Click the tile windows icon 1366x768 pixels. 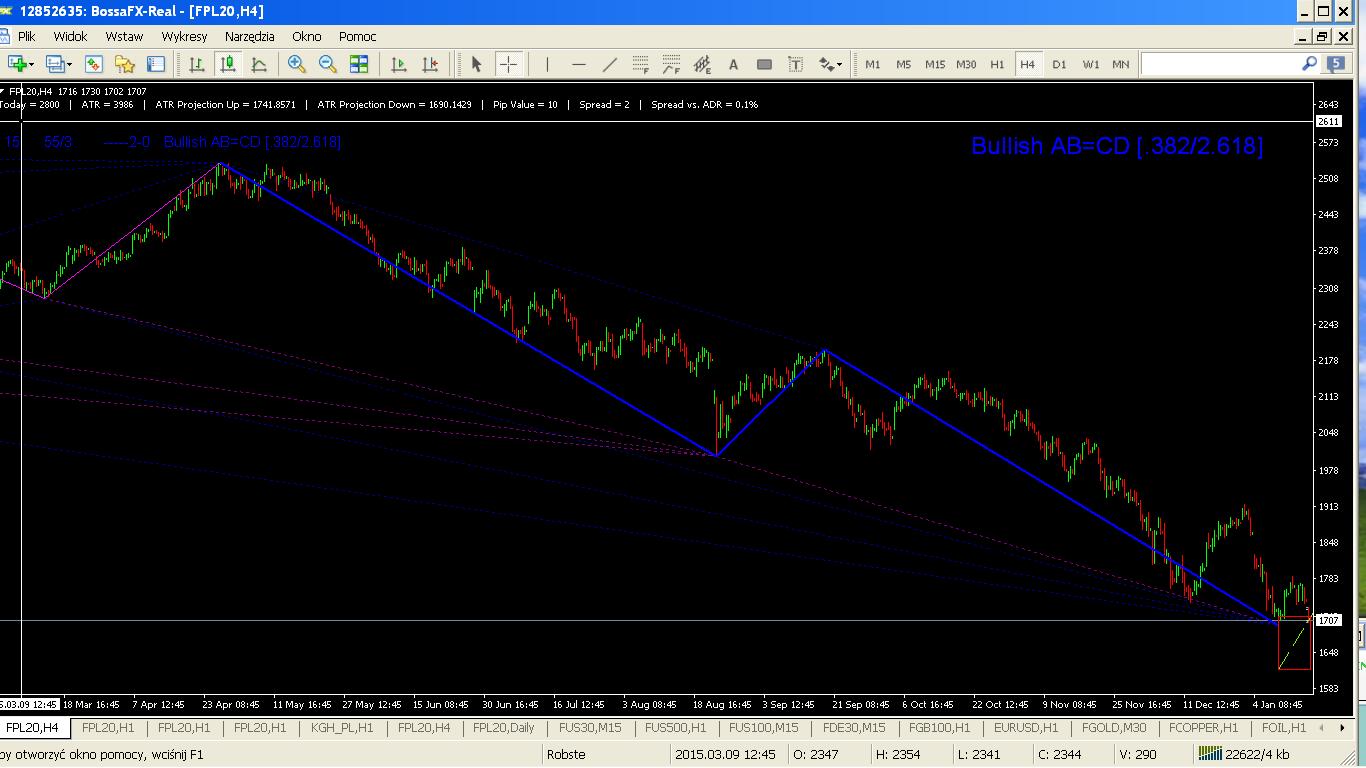[x=359, y=64]
